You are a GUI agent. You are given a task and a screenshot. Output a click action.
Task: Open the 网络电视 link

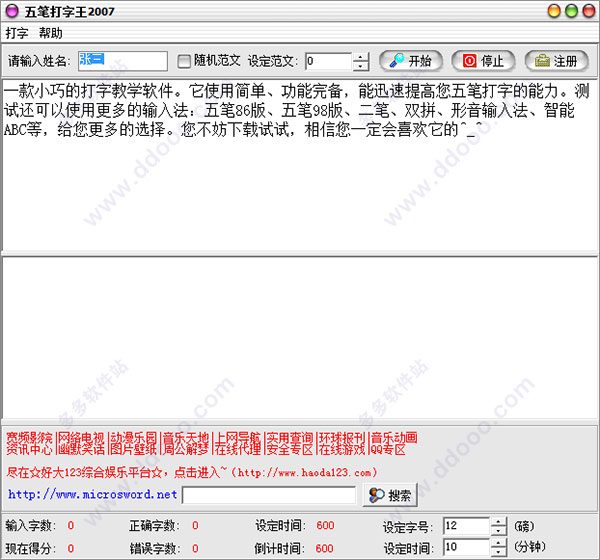pos(81,438)
